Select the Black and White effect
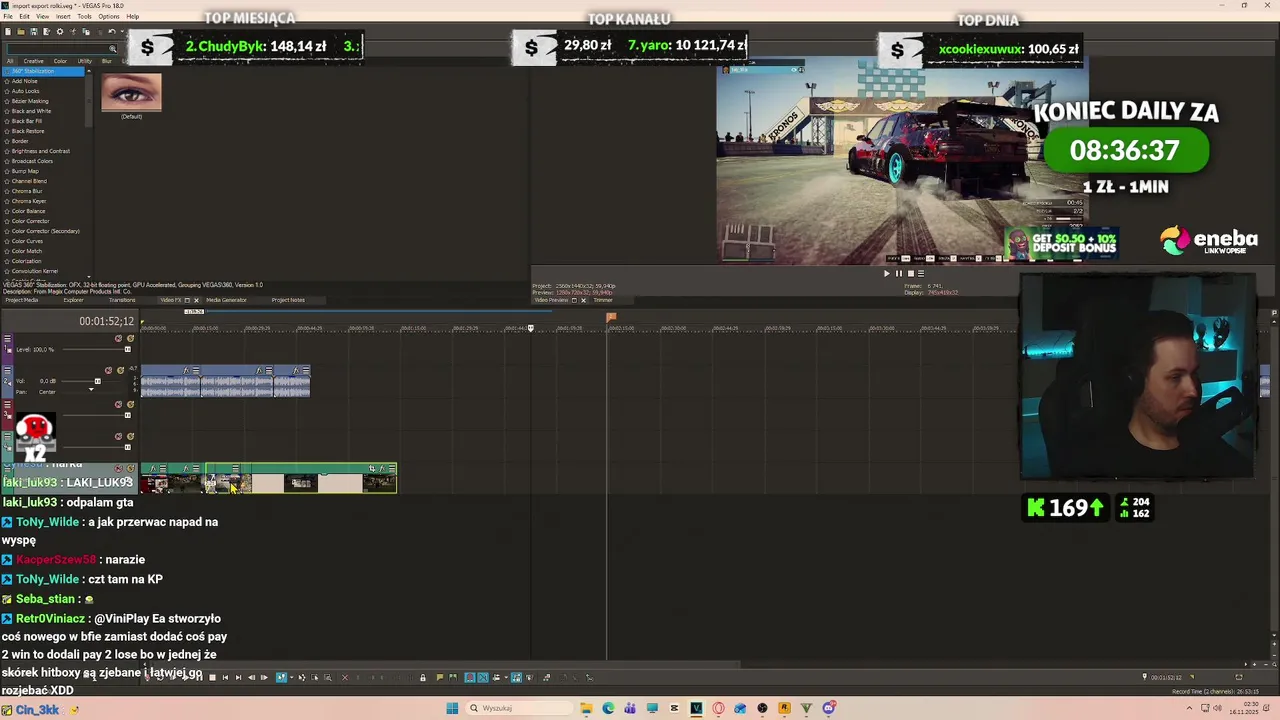1280x720 pixels. [x=31, y=111]
